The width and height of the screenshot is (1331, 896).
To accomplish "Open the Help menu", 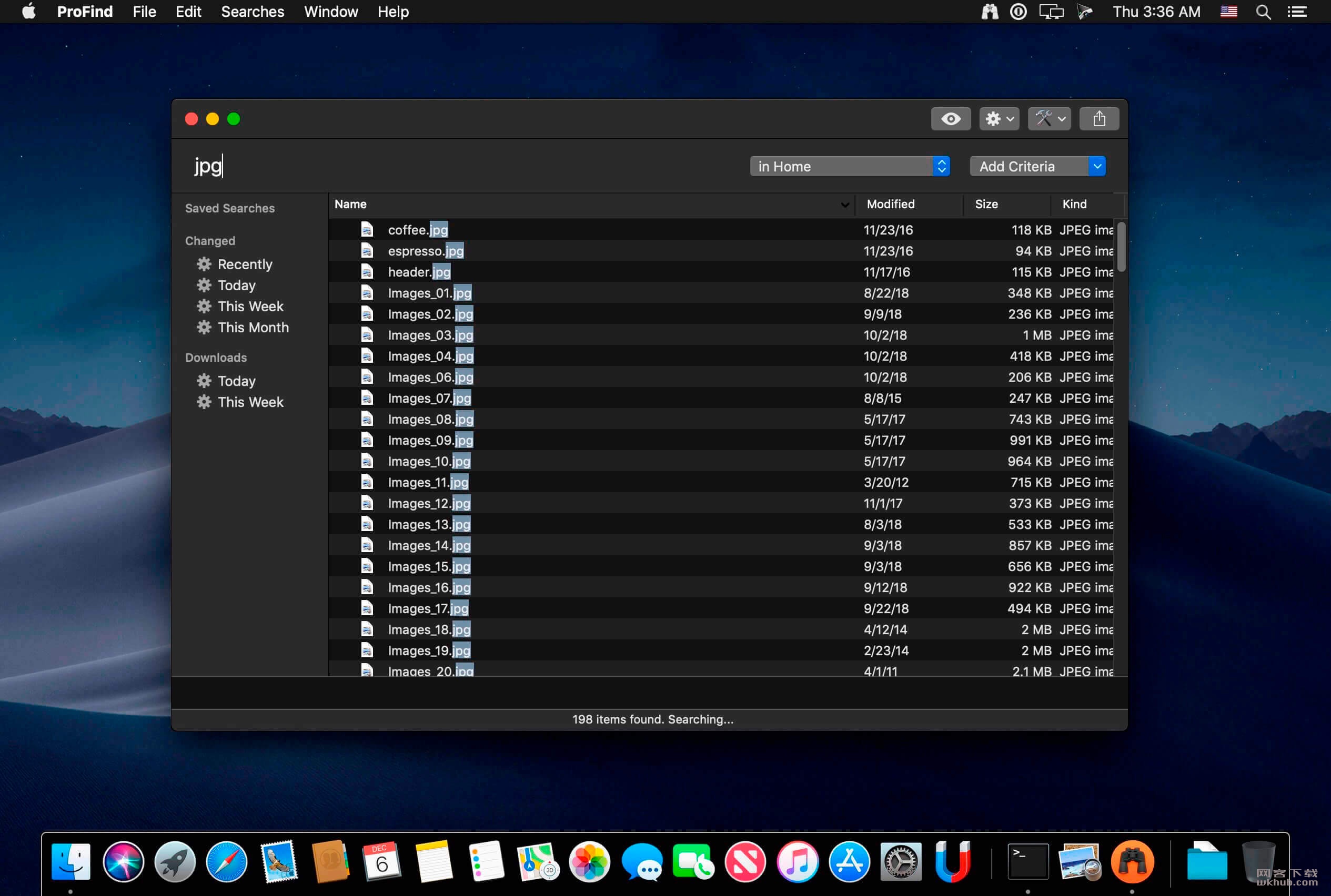I will pyautogui.click(x=393, y=12).
